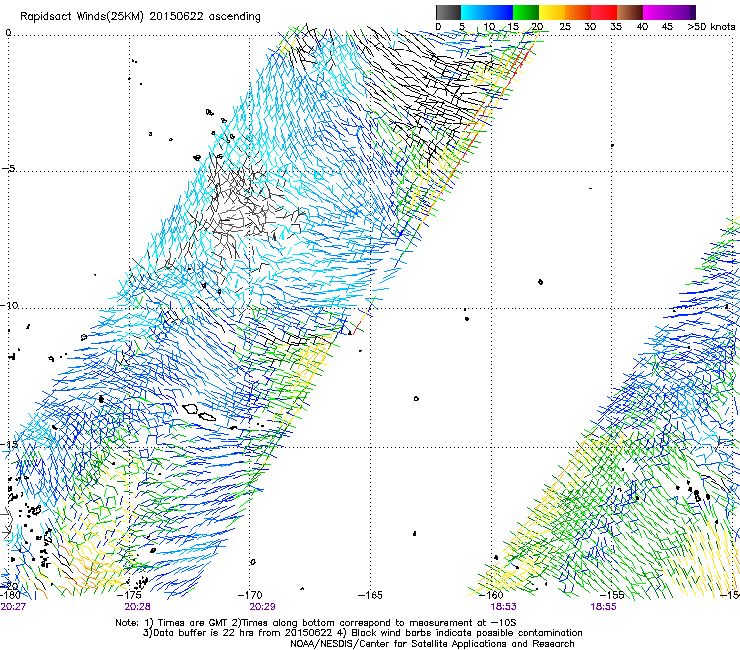The height and width of the screenshot is (650, 740).
Task: Click the note 'Times are GMT' line
Action: (x=316, y=623)
